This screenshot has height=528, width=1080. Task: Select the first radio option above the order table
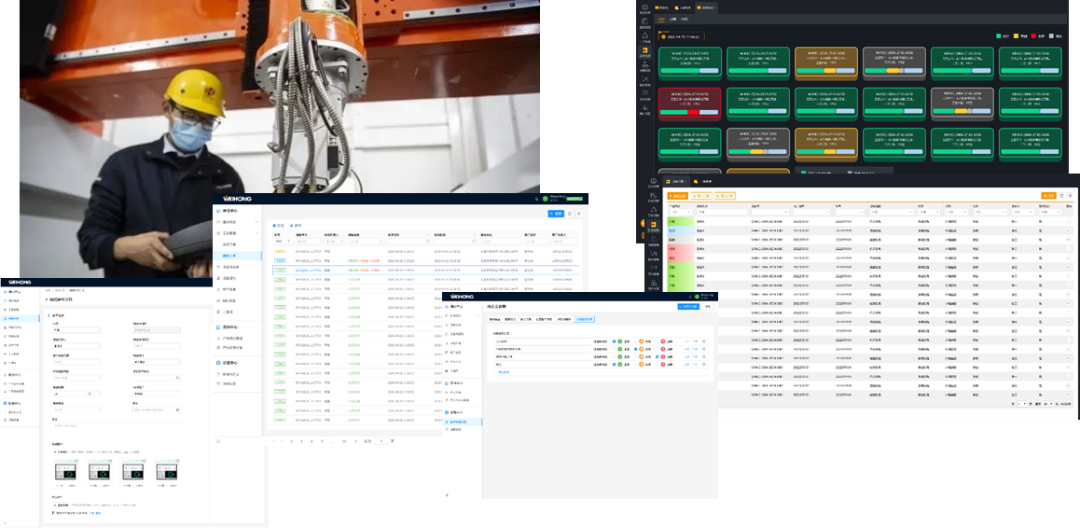276,226
